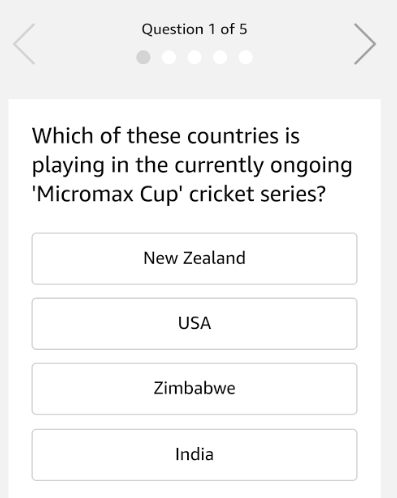Tap the third answer box, Zimbabwe

click(194, 389)
